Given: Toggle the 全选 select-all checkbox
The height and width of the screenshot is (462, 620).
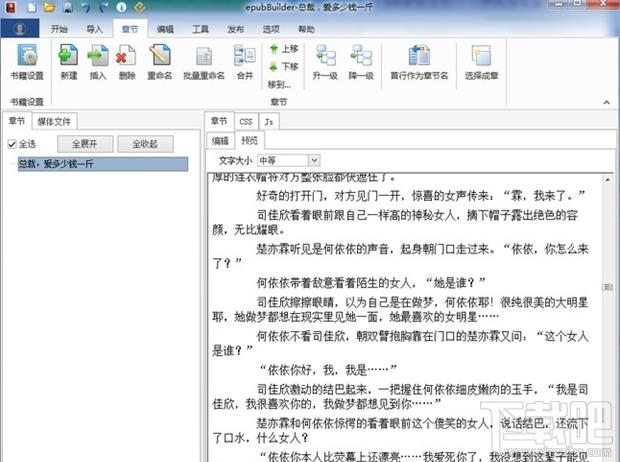Looking at the screenshot, I should pyautogui.click(x=12, y=144).
